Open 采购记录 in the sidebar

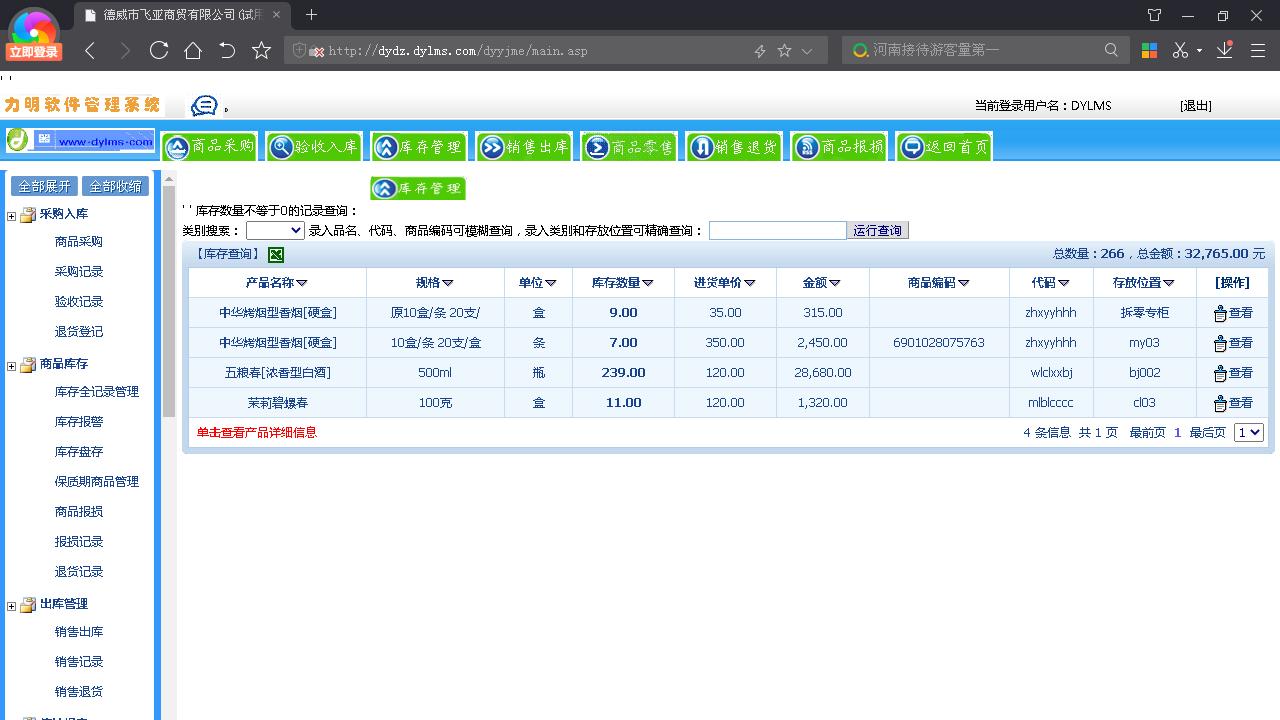[x=79, y=272]
